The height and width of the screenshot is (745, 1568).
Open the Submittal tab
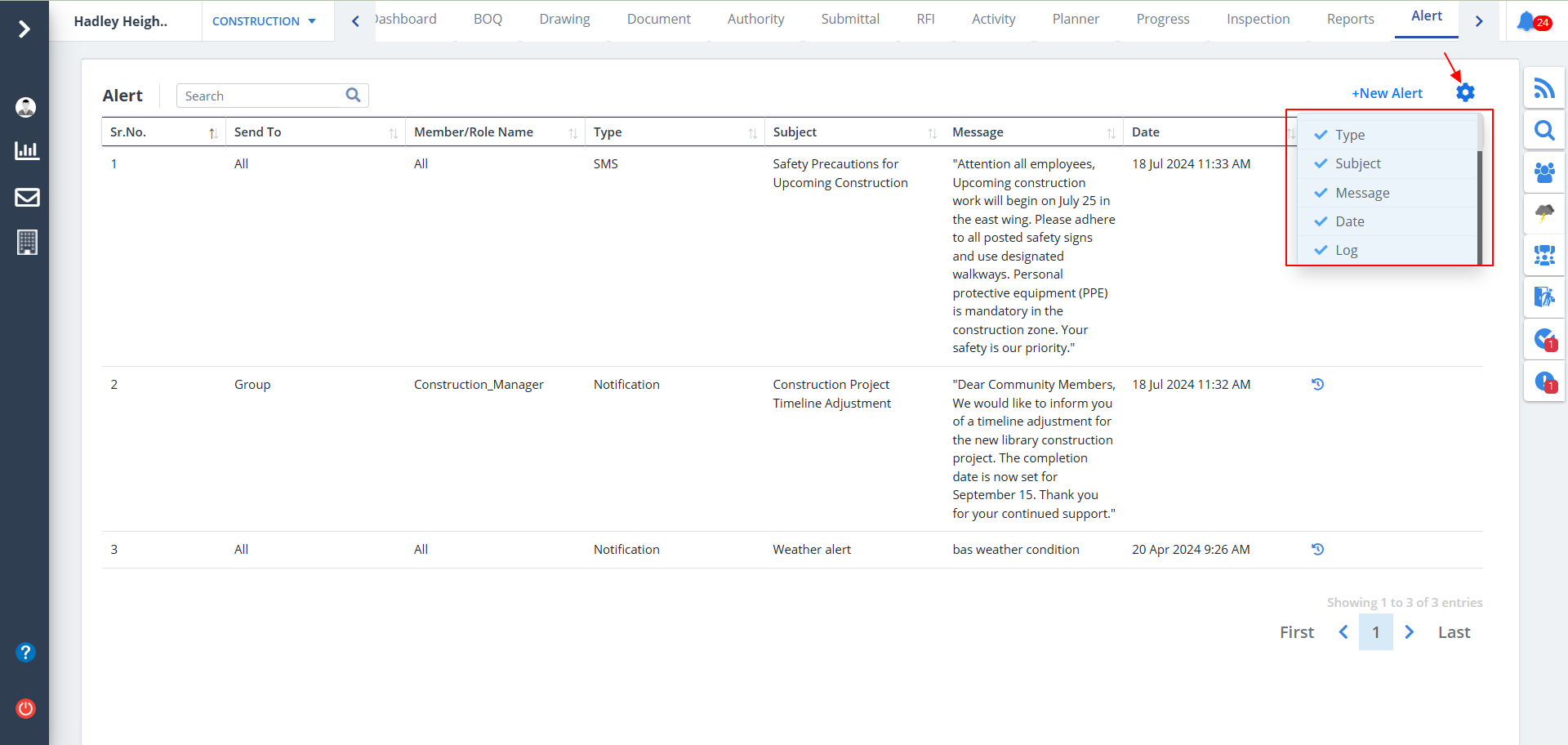tap(850, 19)
